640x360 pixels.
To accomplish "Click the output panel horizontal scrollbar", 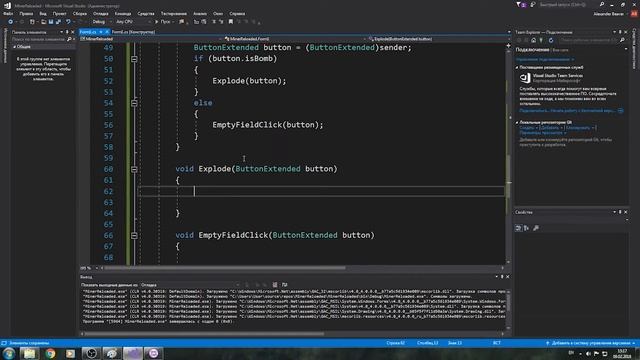I will coord(204,333).
